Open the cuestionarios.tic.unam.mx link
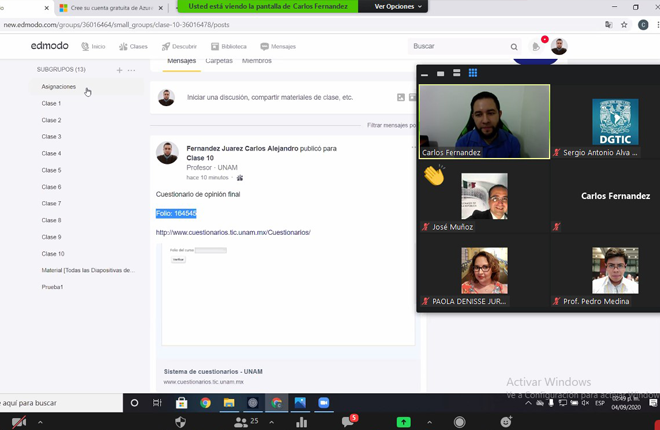The height and width of the screenshot is (430, 660). pos(233,232)
